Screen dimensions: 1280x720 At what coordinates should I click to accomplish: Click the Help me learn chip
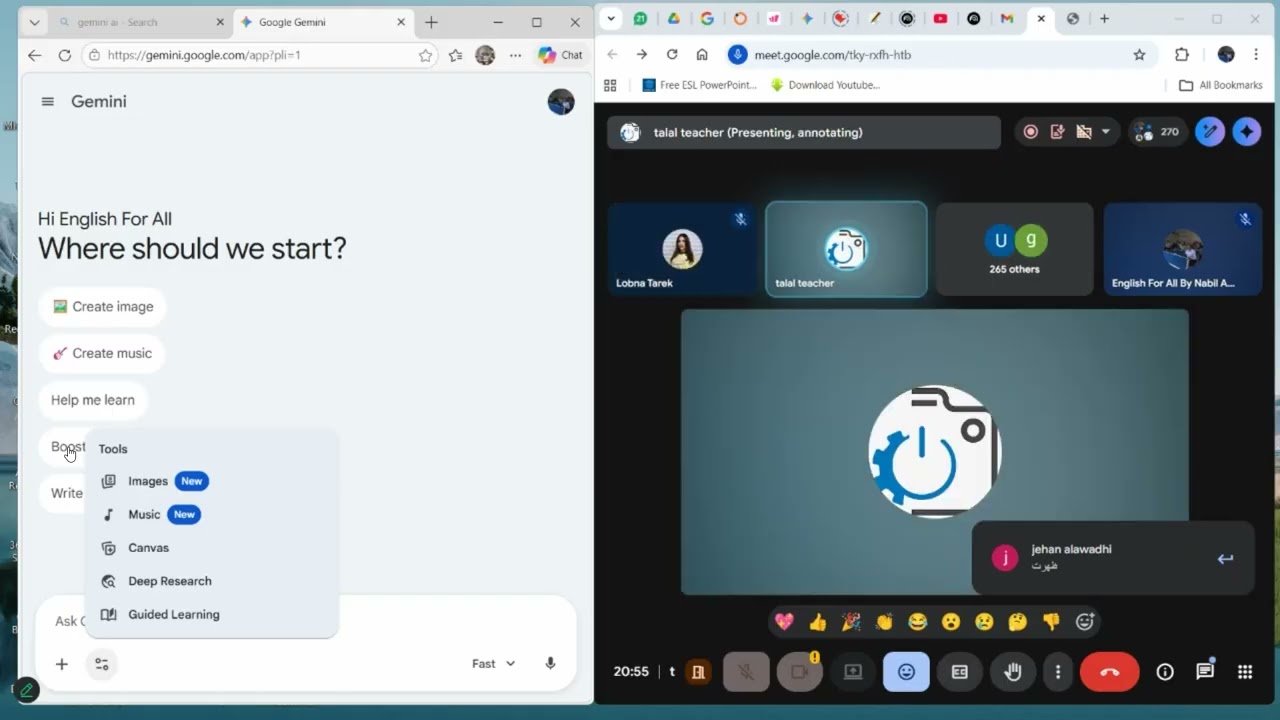coord(93,400)
